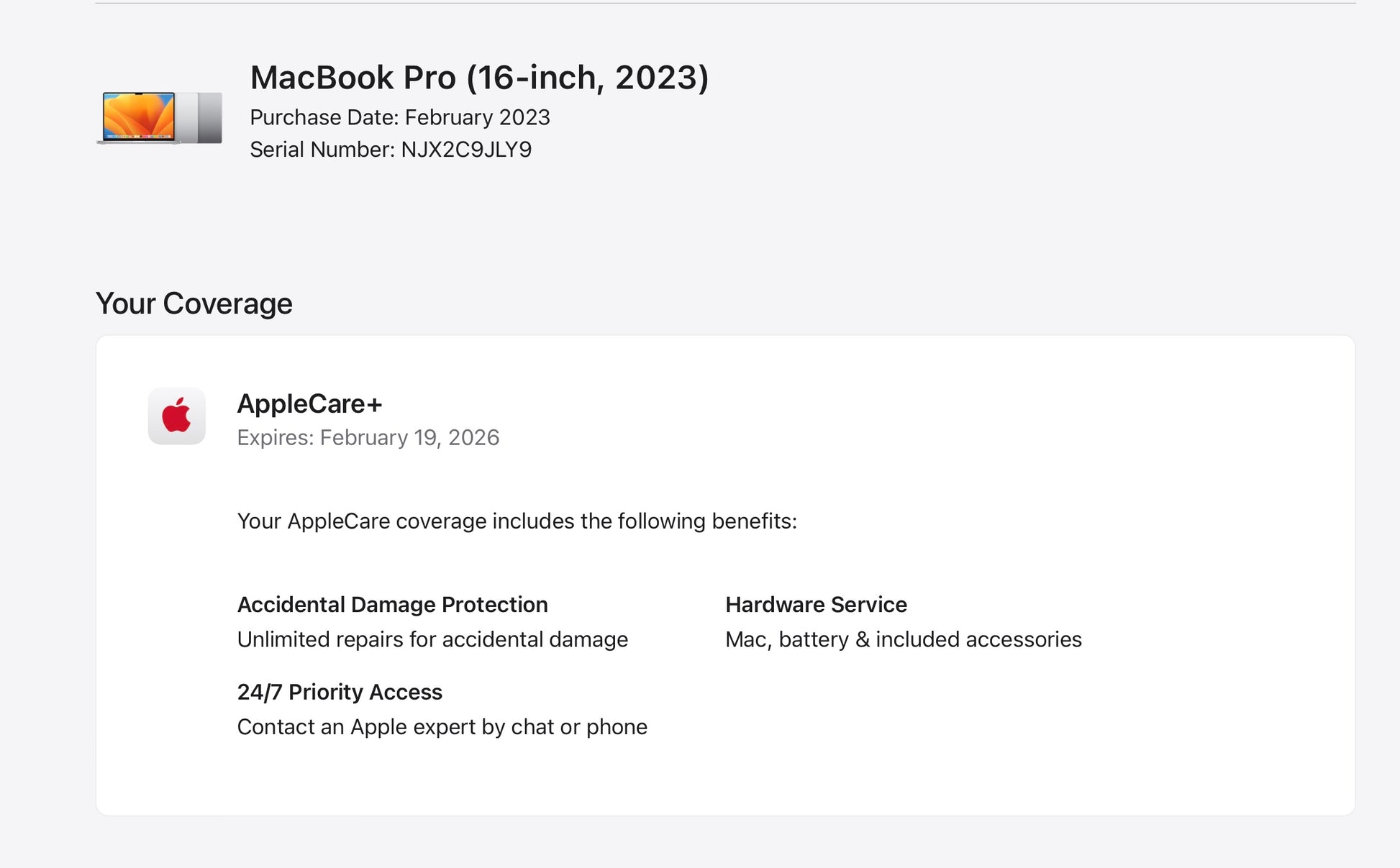Screen dimensions: 1400x868
Task: Select the "24/7 Priority Access" benefit heading
Action: 340,692
